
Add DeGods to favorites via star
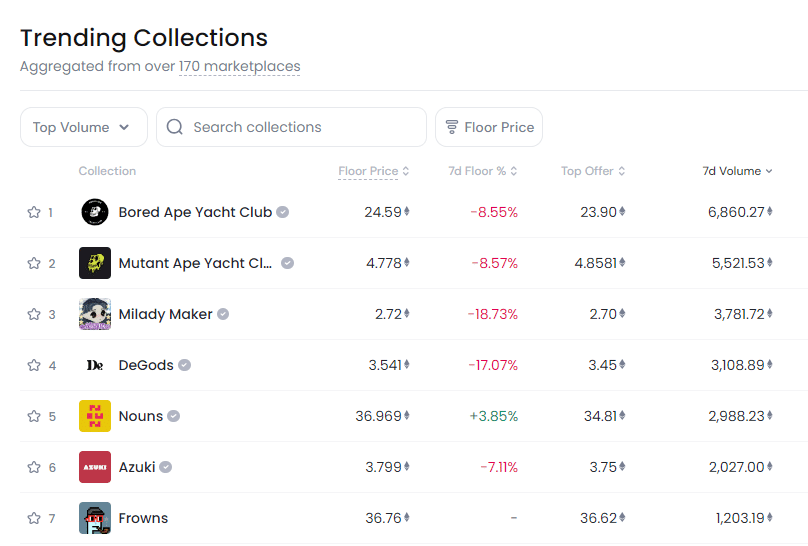[34, 365]
